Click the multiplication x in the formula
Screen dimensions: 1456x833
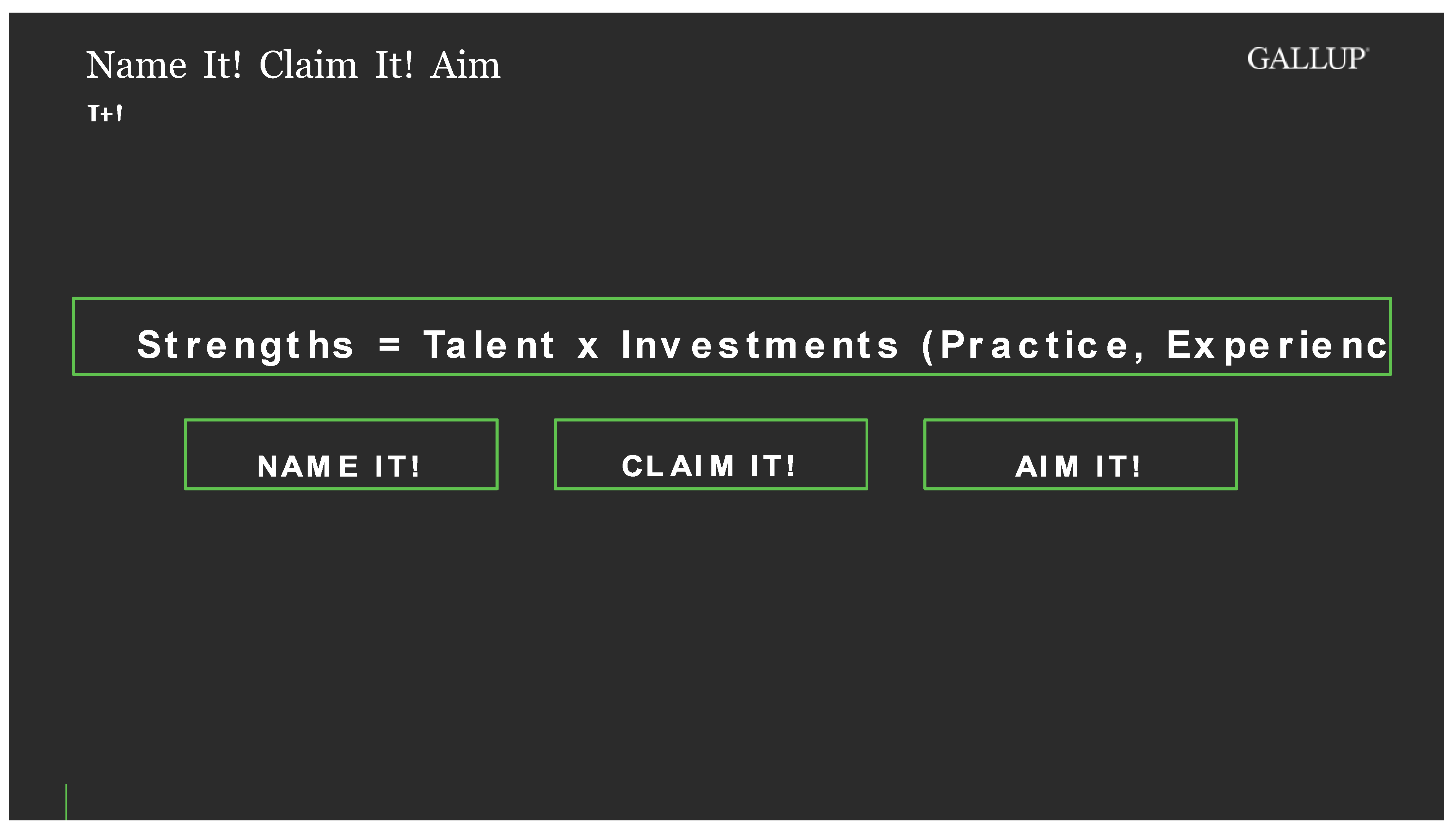(x=587, y=346)
